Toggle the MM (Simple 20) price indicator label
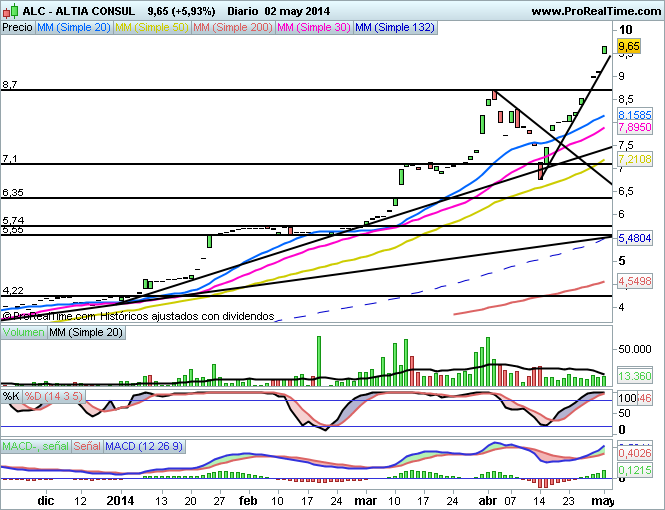 (72, 28)
